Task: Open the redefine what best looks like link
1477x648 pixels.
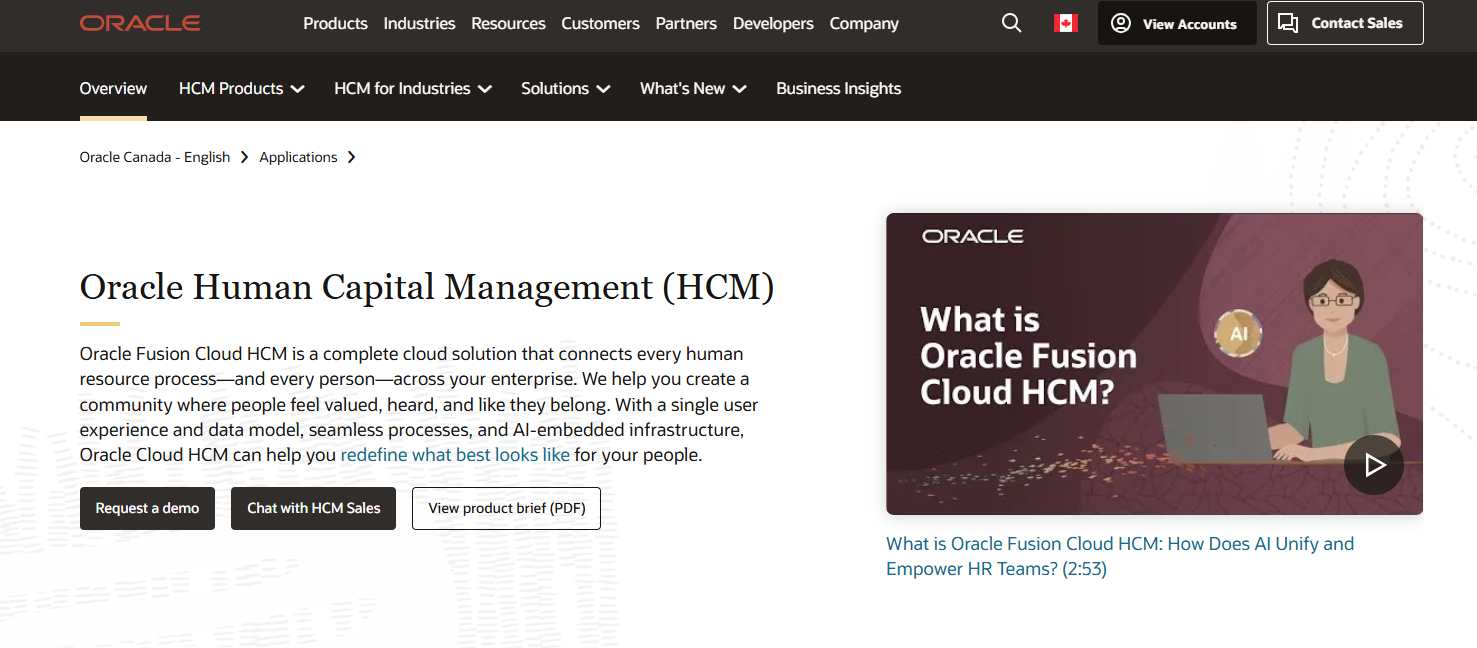Action: pyautogui.click(x=455, y=454)
